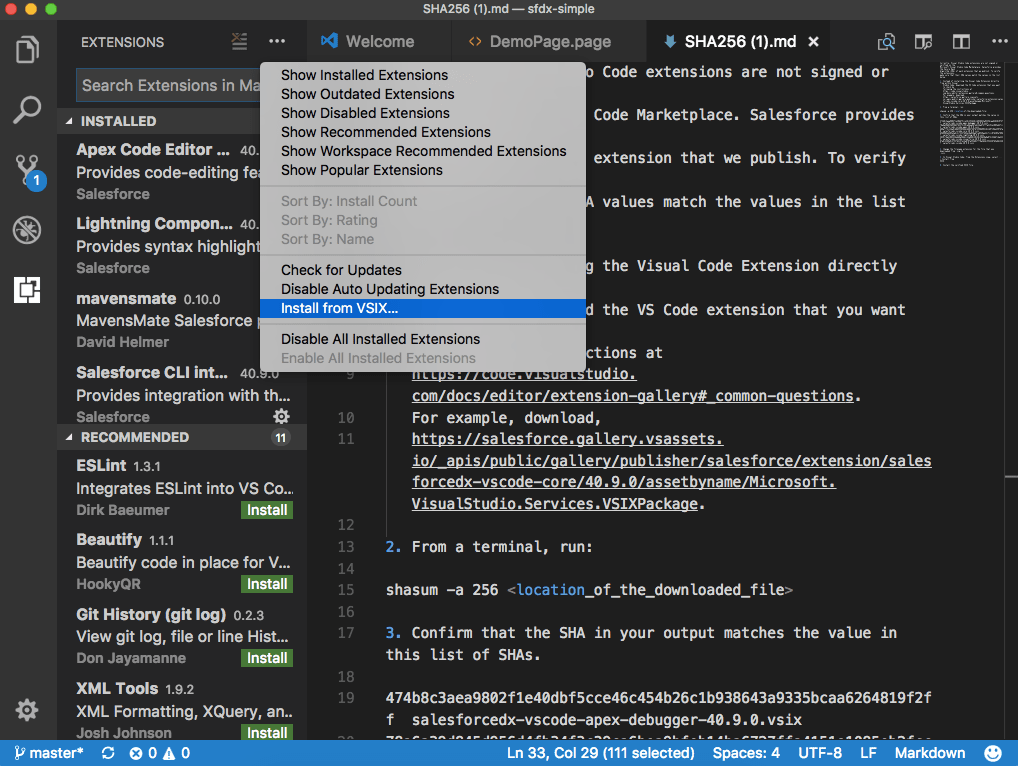Install the XML Tools extension

click(267, 732)
